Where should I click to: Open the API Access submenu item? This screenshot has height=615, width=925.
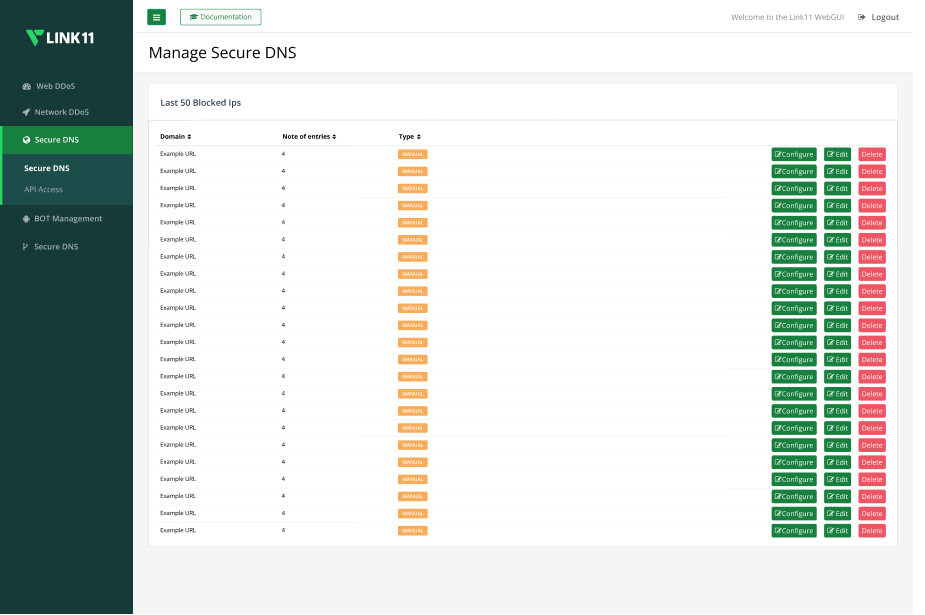click(x=43, y=189)
